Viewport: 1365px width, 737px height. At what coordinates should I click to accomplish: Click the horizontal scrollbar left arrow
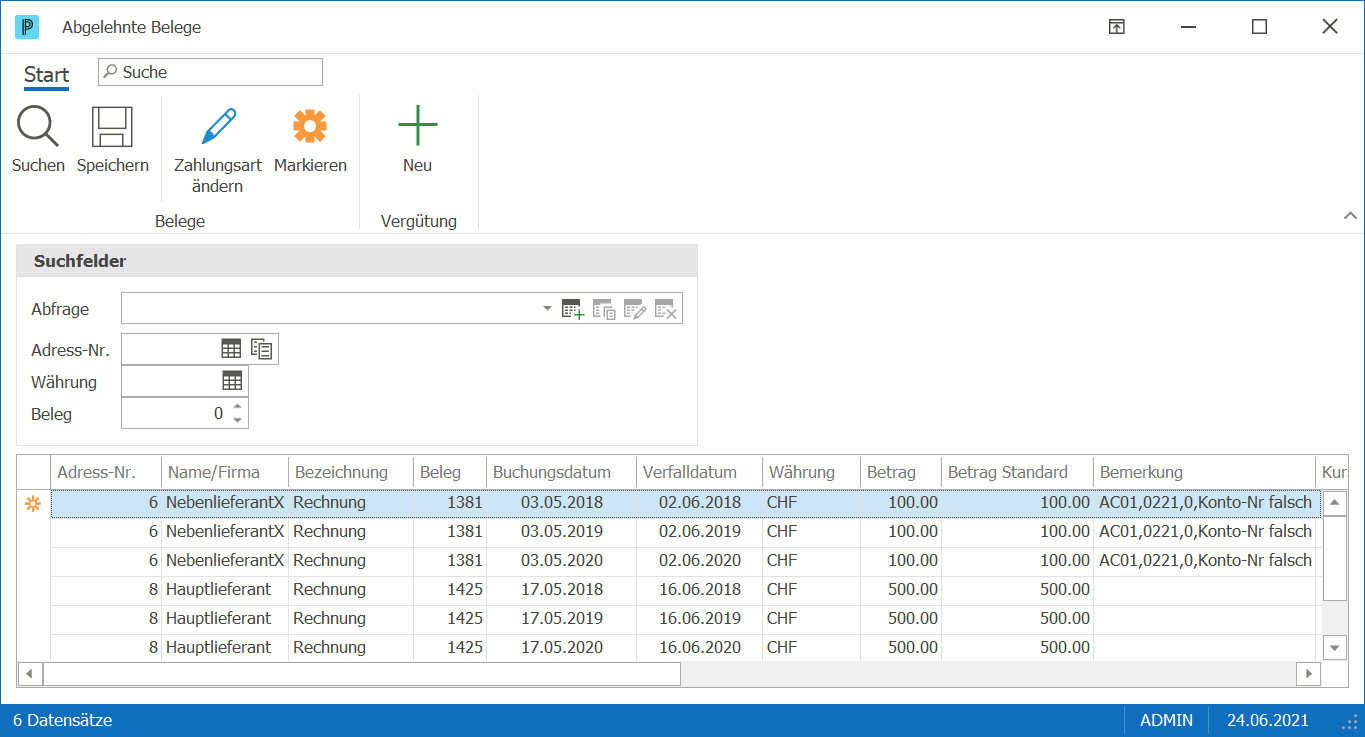(x=30, y=674)
